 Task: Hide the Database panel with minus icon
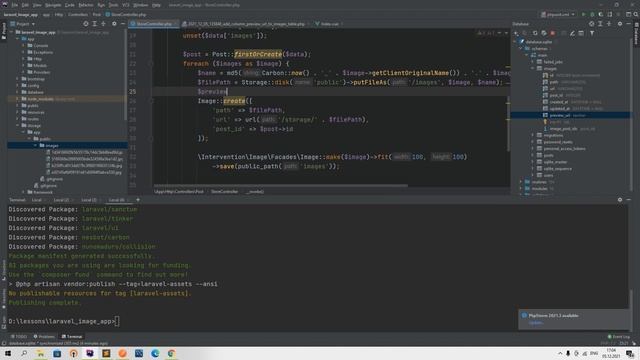point(629,24)
